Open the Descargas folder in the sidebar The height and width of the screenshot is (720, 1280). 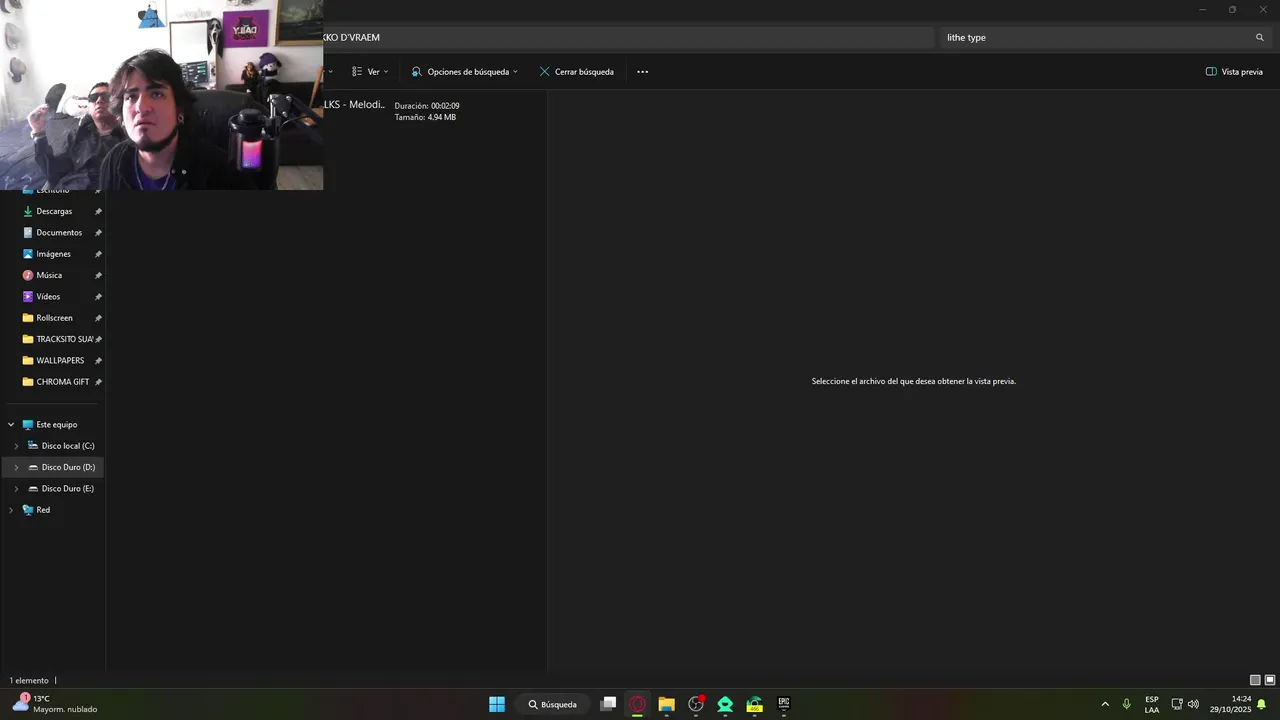pyautogui.click(x=54, y=211)
